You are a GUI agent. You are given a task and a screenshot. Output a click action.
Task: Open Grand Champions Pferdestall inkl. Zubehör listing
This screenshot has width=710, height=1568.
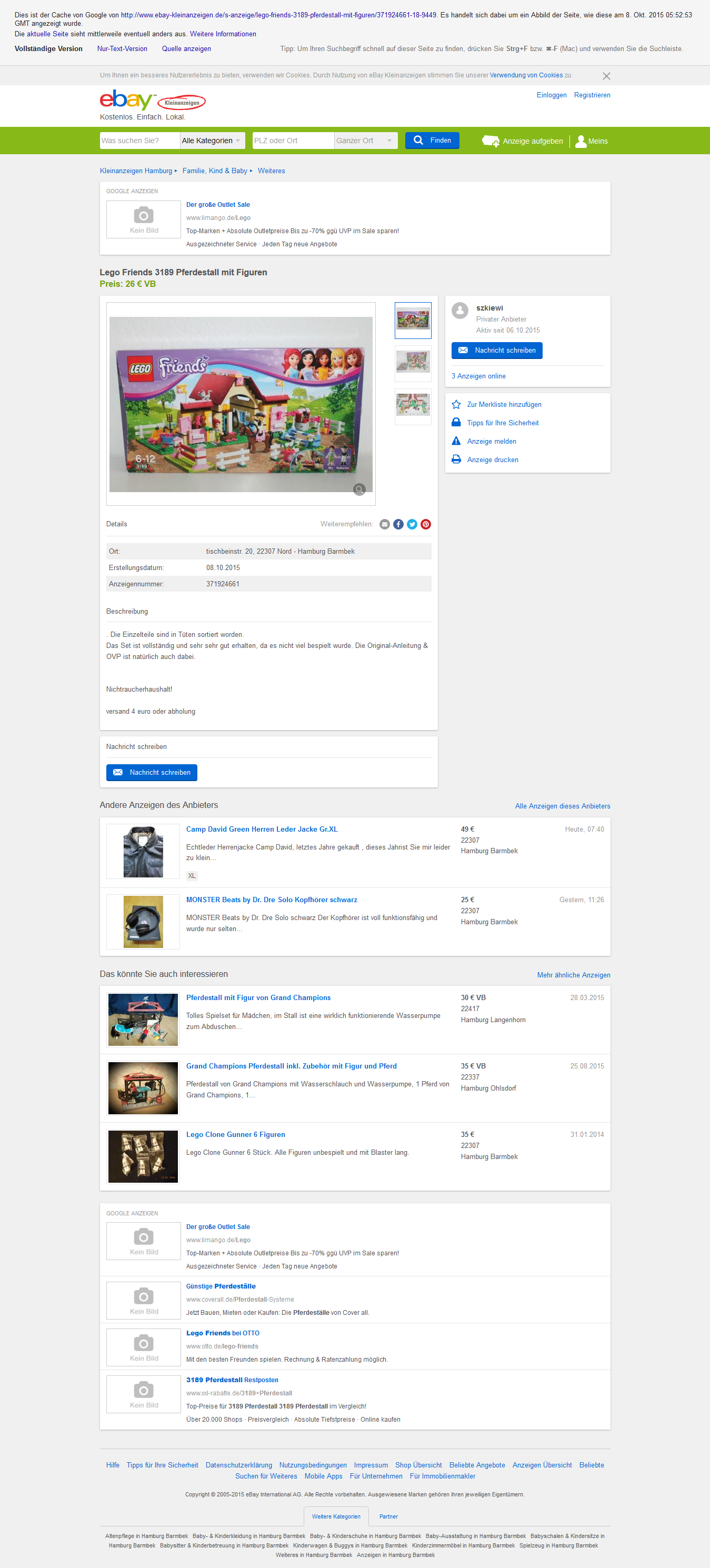tap(292, 1066)
